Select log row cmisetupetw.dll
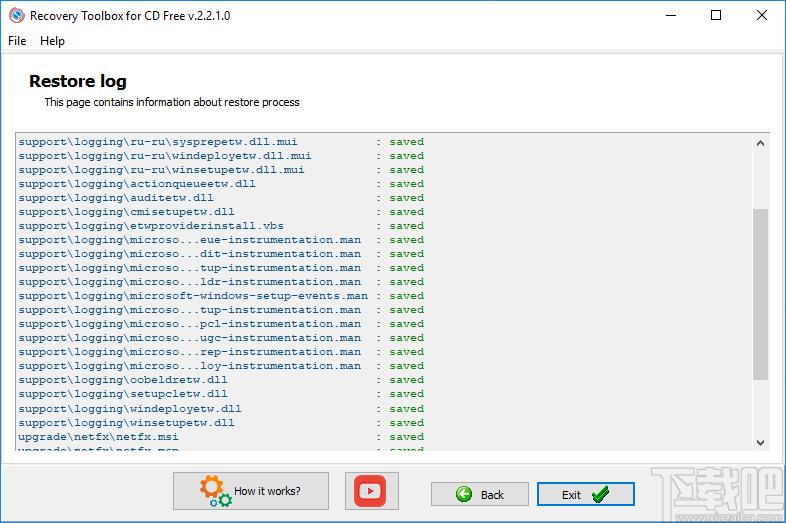786x523 pixels. click(x=221, y=212)
